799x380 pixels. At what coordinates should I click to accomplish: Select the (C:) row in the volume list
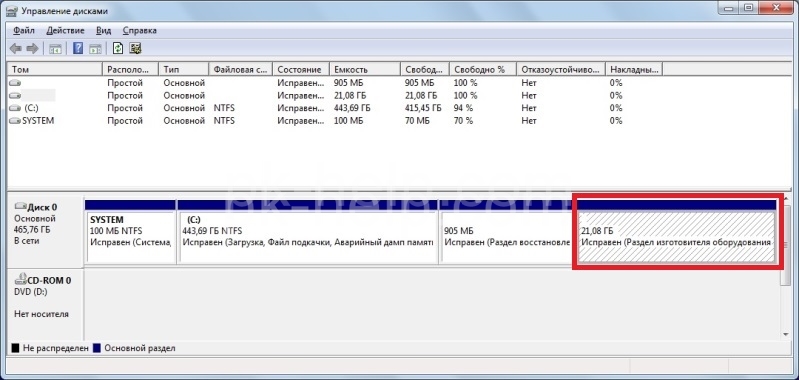tap(334, 108)
